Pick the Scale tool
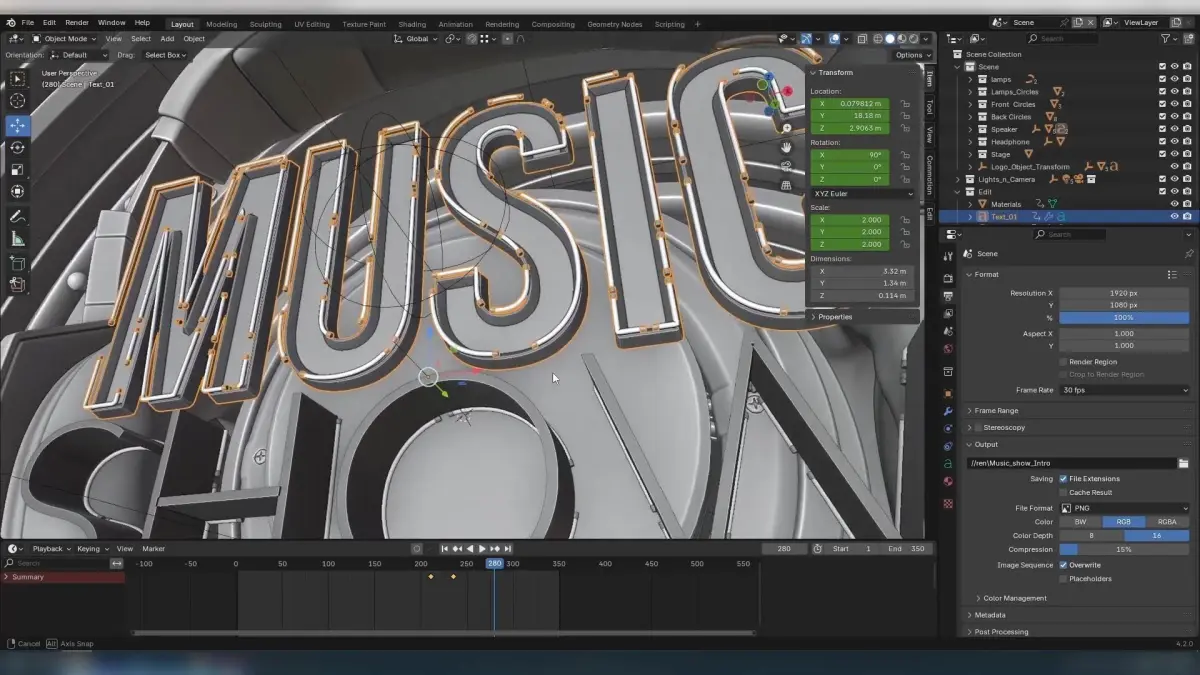 18,170
